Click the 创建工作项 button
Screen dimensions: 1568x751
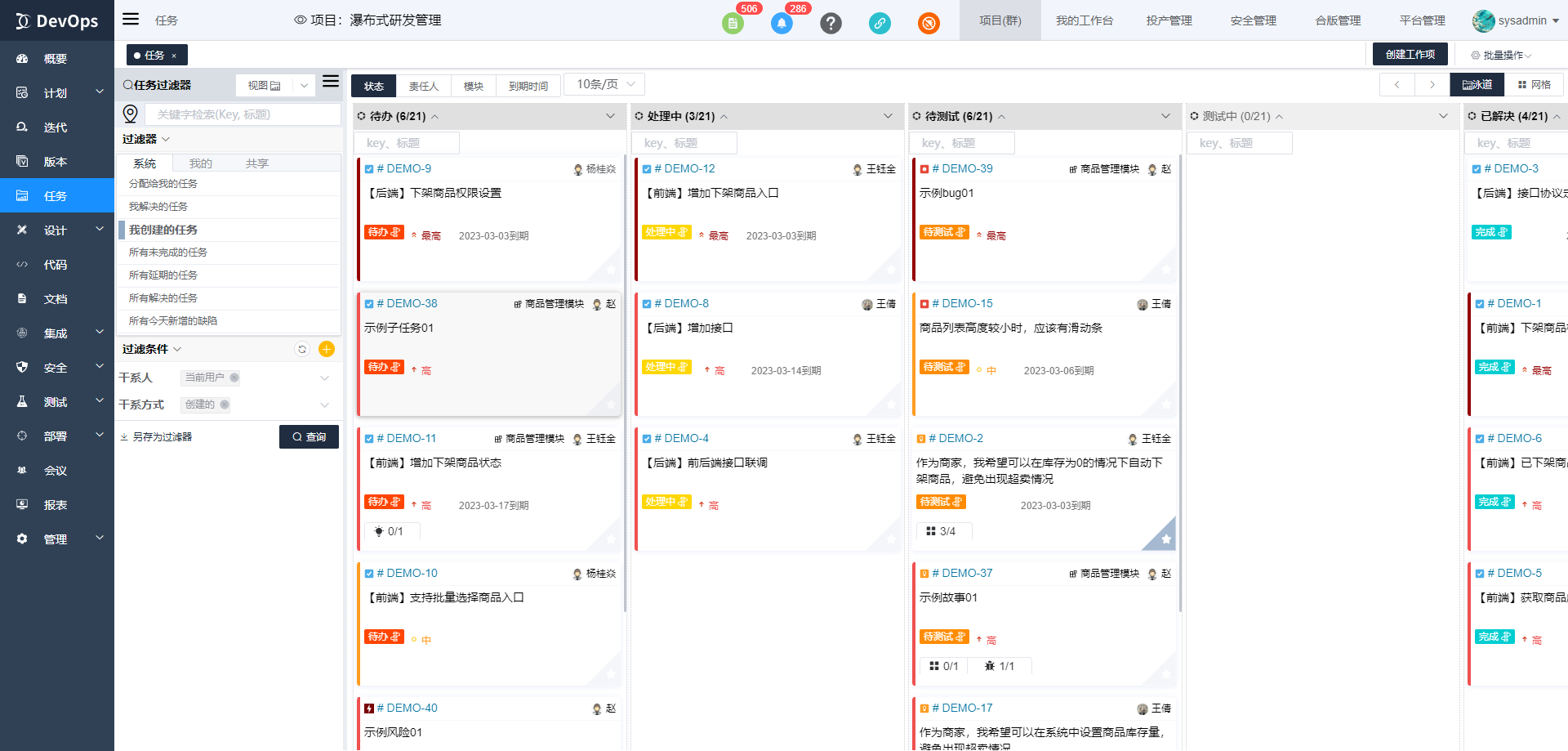point(1410,54)
